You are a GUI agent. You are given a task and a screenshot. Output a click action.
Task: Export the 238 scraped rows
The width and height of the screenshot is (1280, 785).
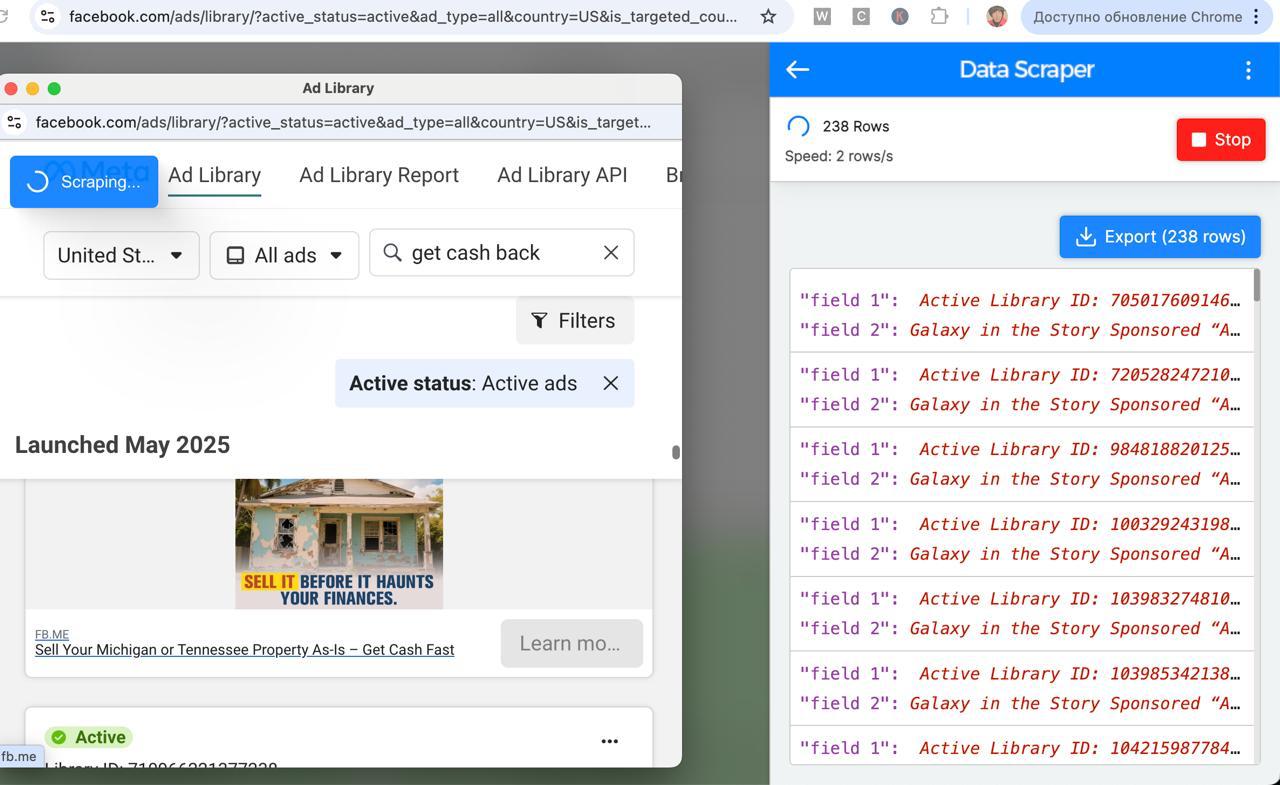1159,237
